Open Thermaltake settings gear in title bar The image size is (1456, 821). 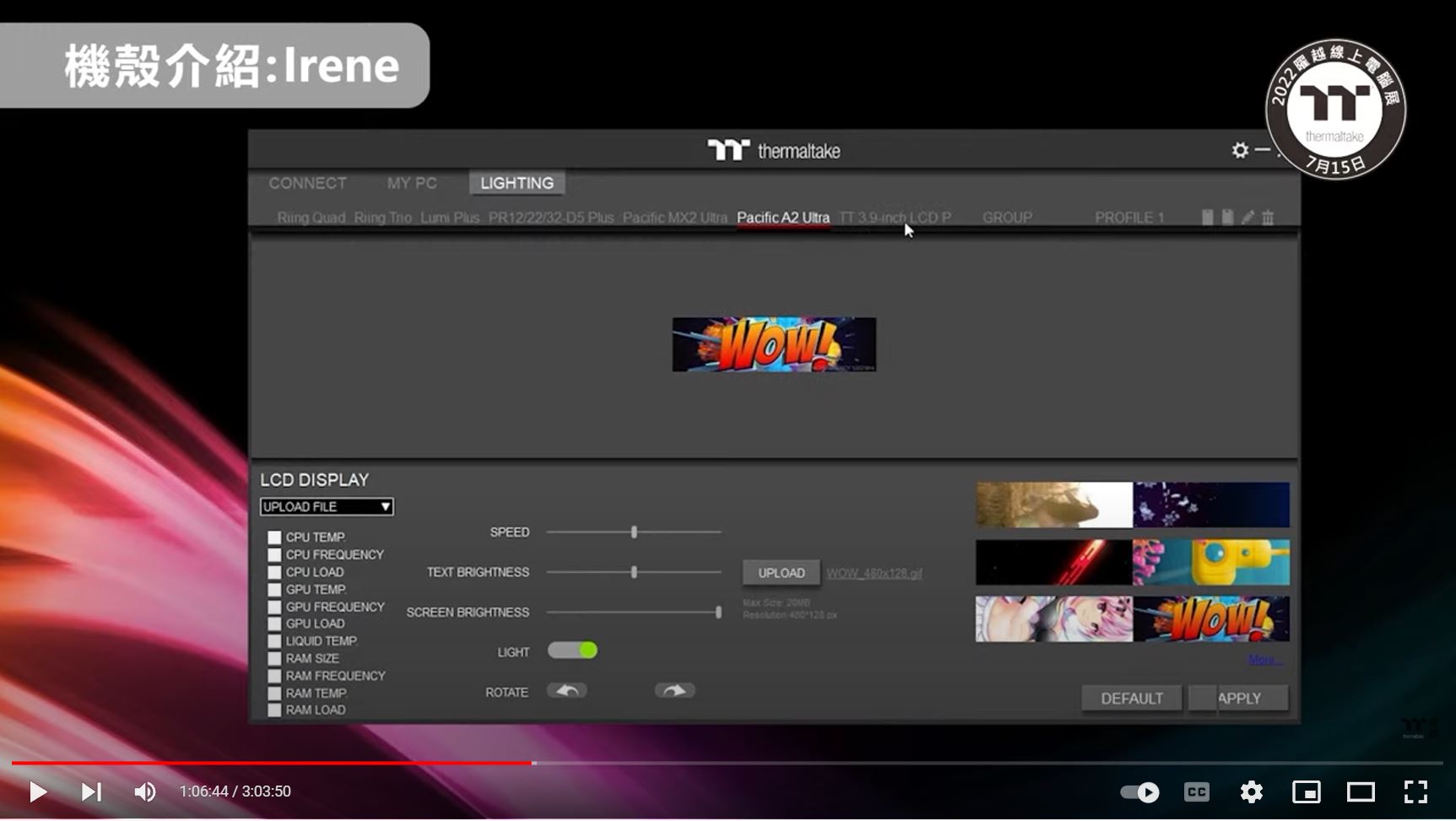point(1239,150)
